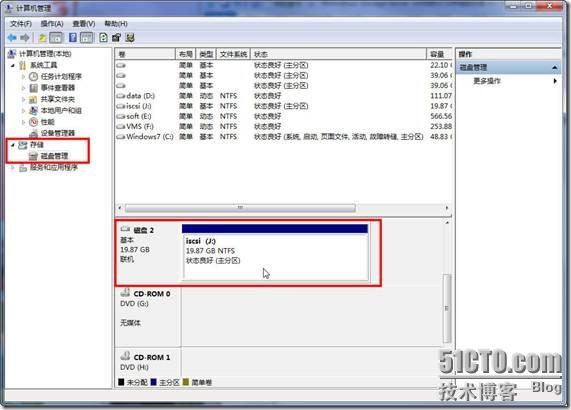Open the 文件(F) menu

click(21, 24)
